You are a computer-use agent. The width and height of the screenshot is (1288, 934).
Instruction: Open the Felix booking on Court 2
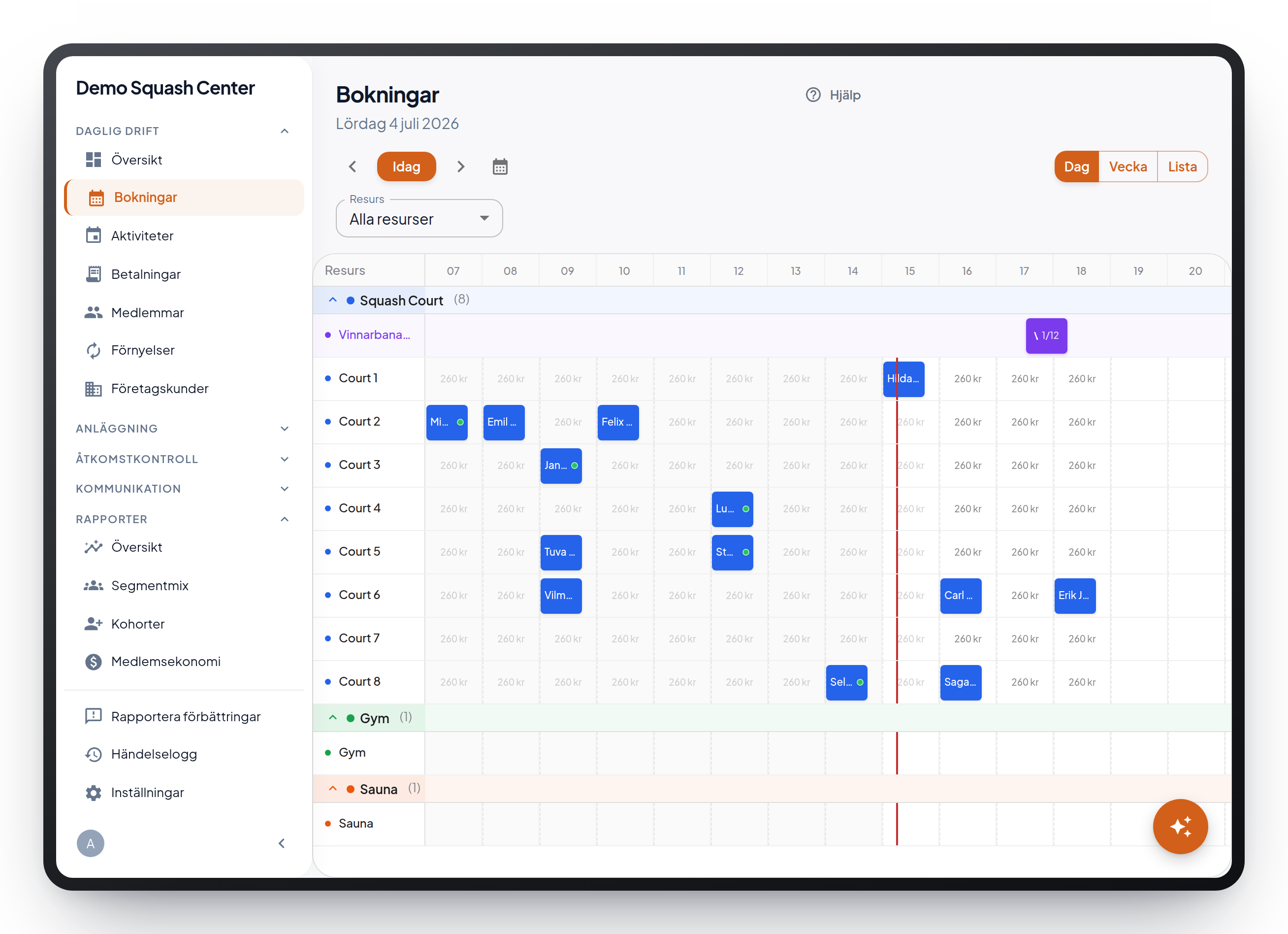click(x=617, y=422)
